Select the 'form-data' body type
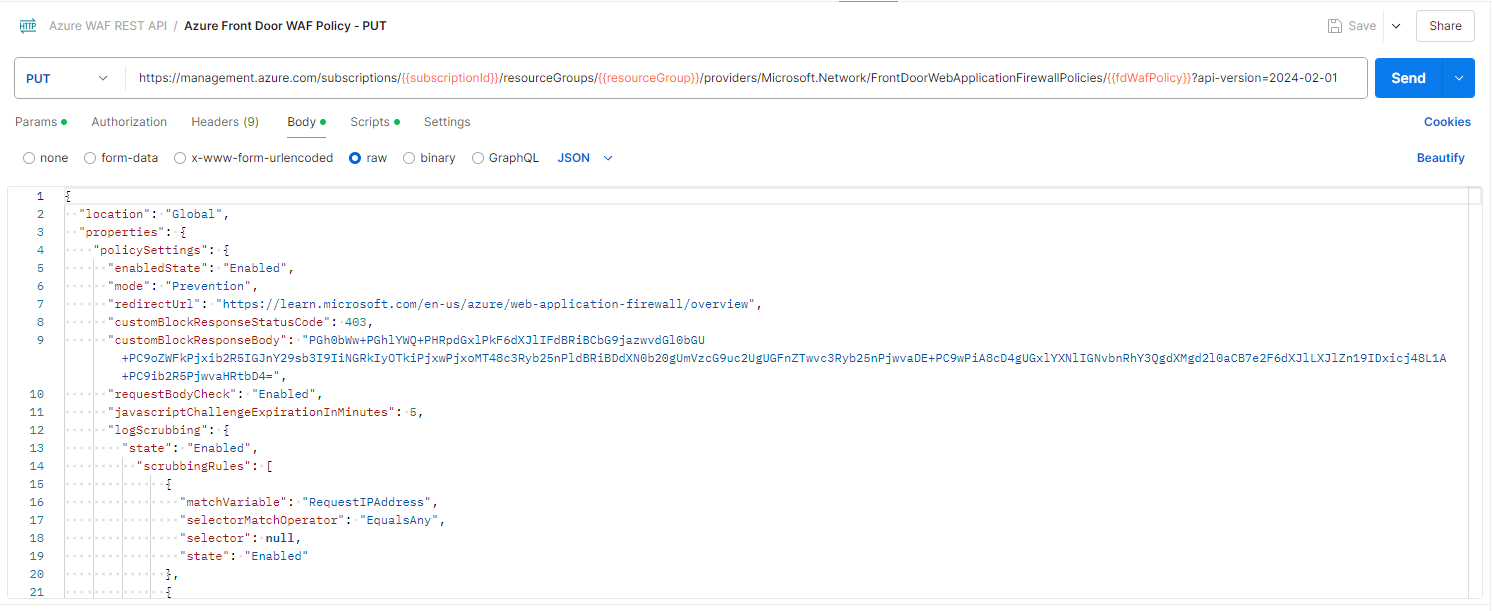Viewport: 1492px width, 611px height. click(89, 157)
